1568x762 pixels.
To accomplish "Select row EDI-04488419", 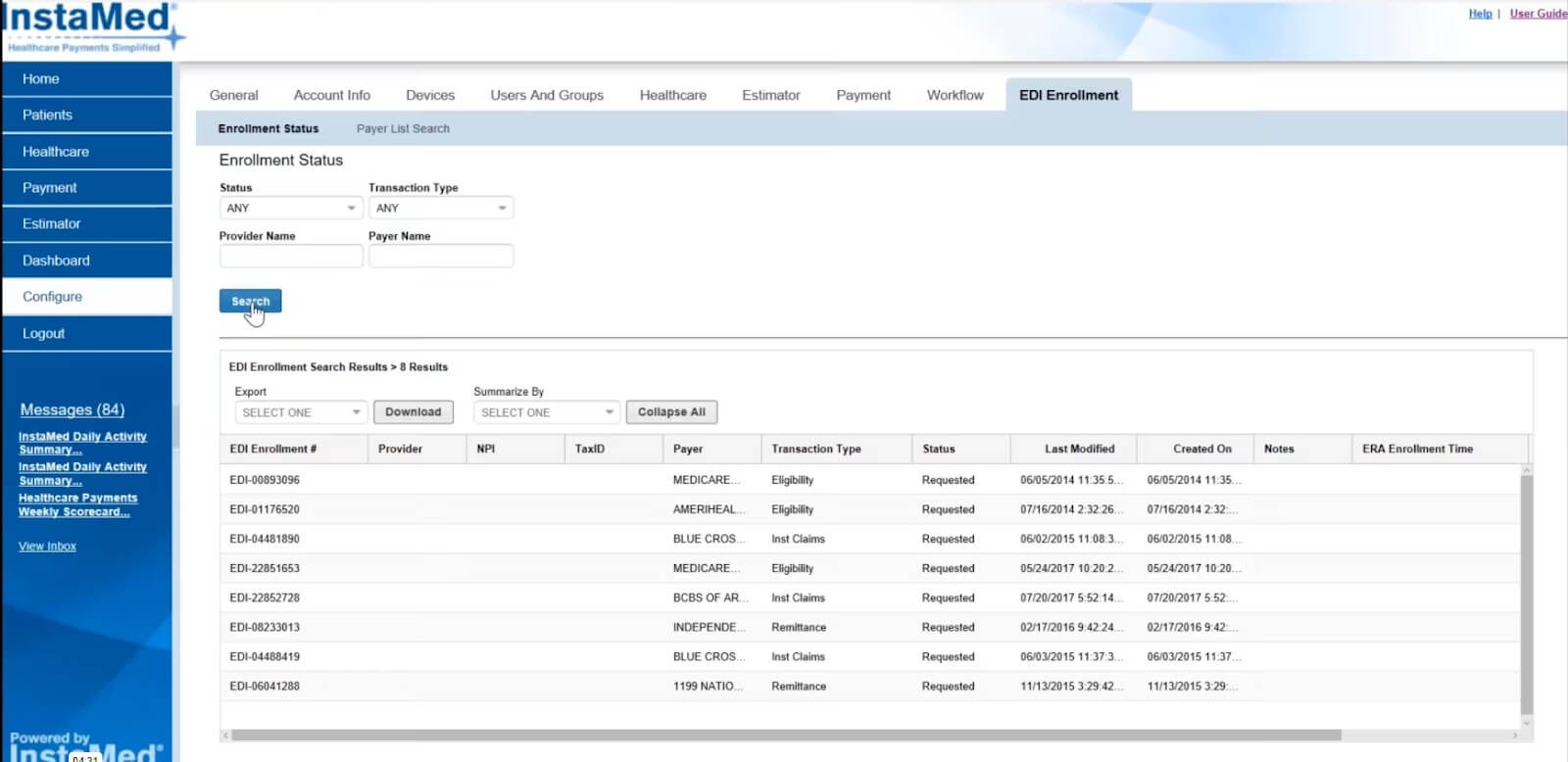I will (869, 656).
